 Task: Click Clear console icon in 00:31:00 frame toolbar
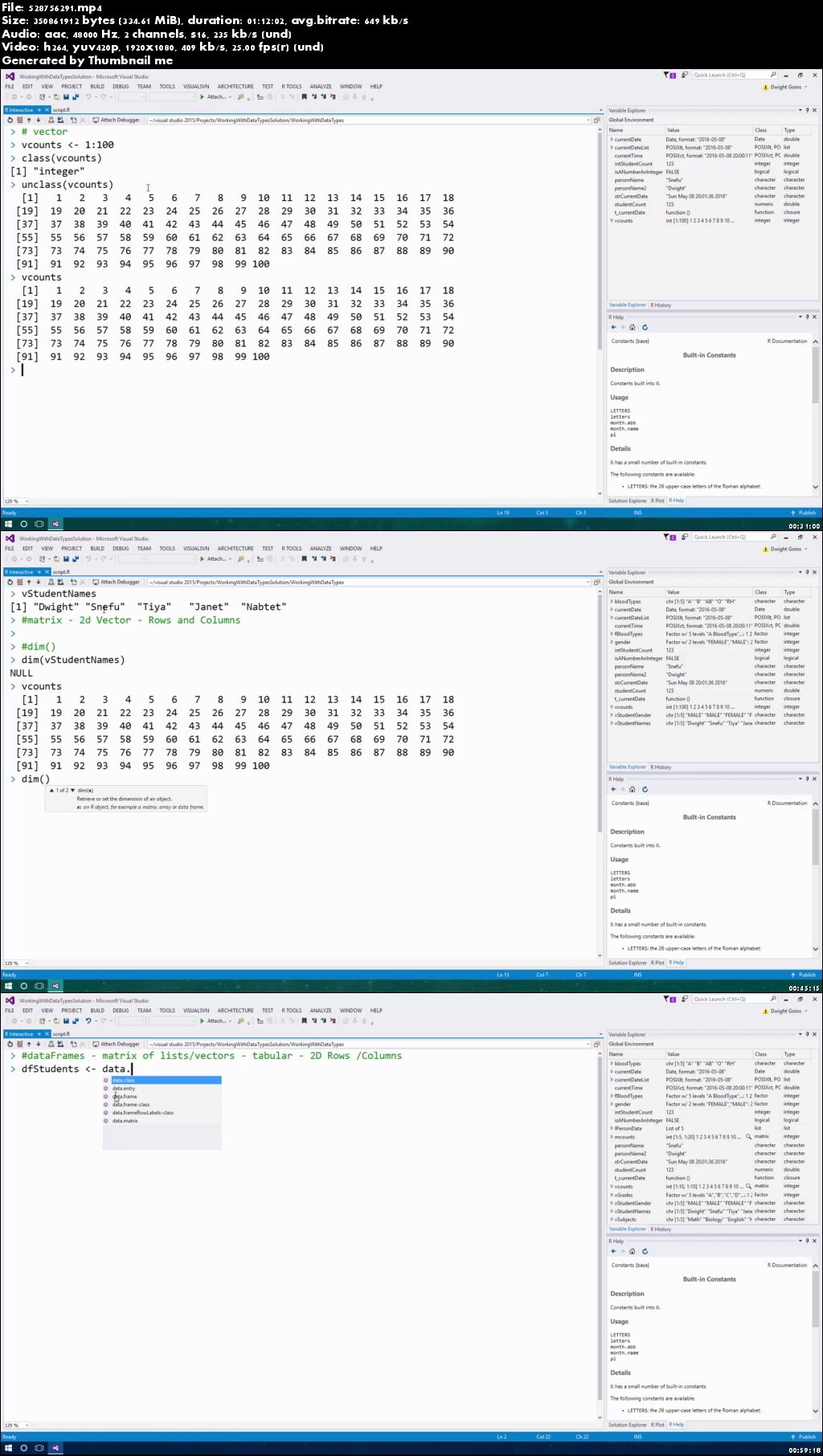tap(19, 120)
